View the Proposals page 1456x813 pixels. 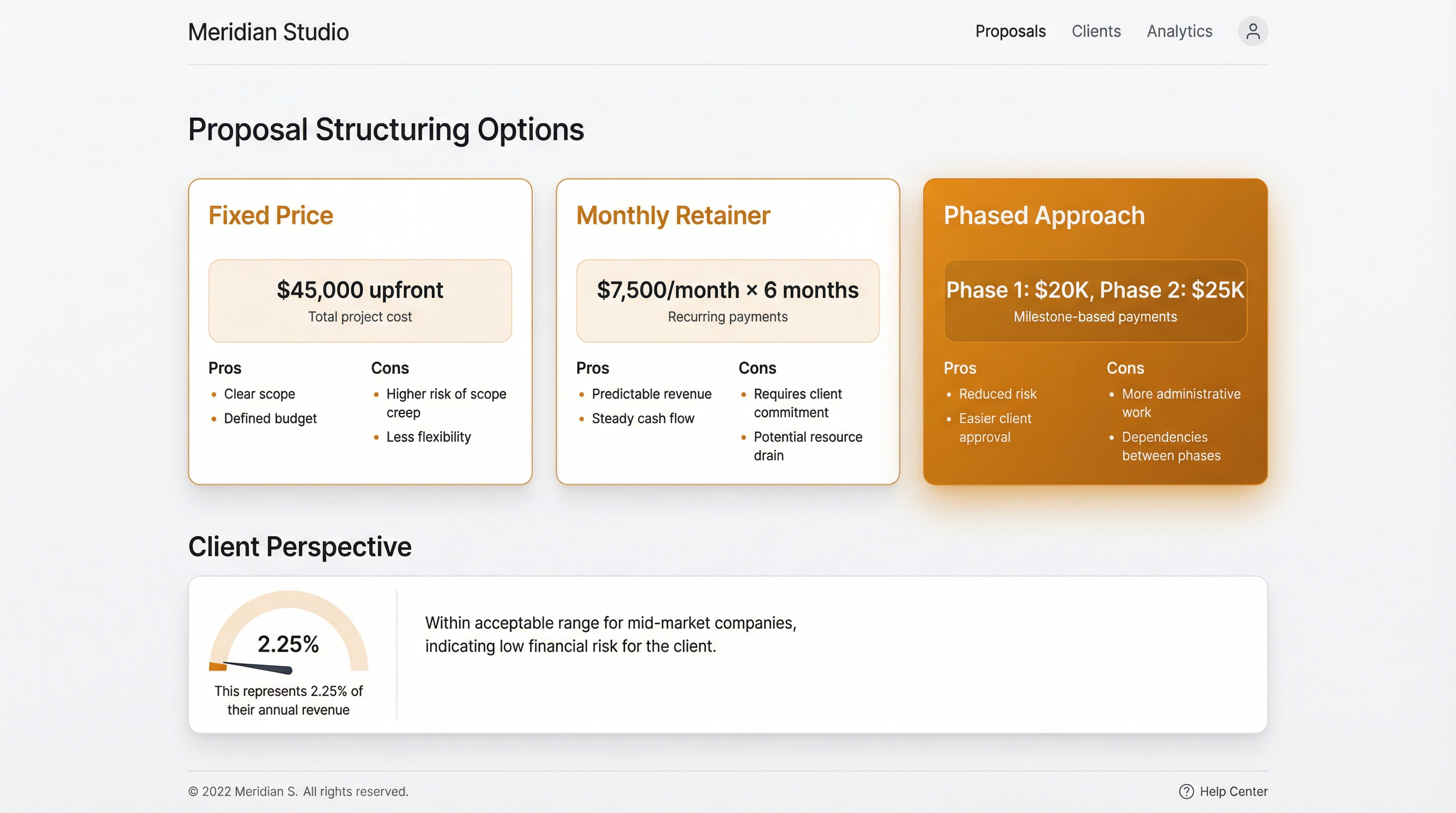coord(1010,31)
